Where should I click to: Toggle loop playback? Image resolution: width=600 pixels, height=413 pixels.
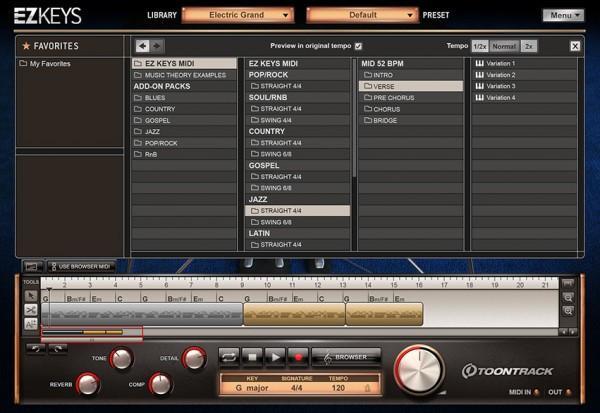tap(229, 357)
